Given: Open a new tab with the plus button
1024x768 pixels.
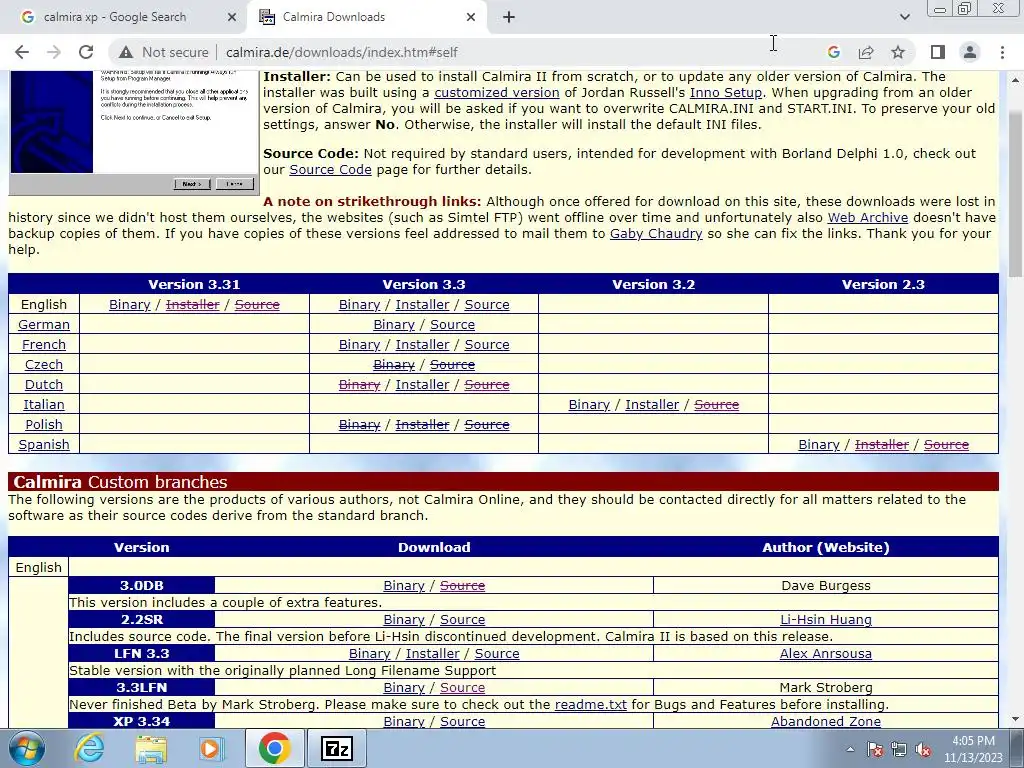Looking at the screenshot, I should click(x=509, y=18).
